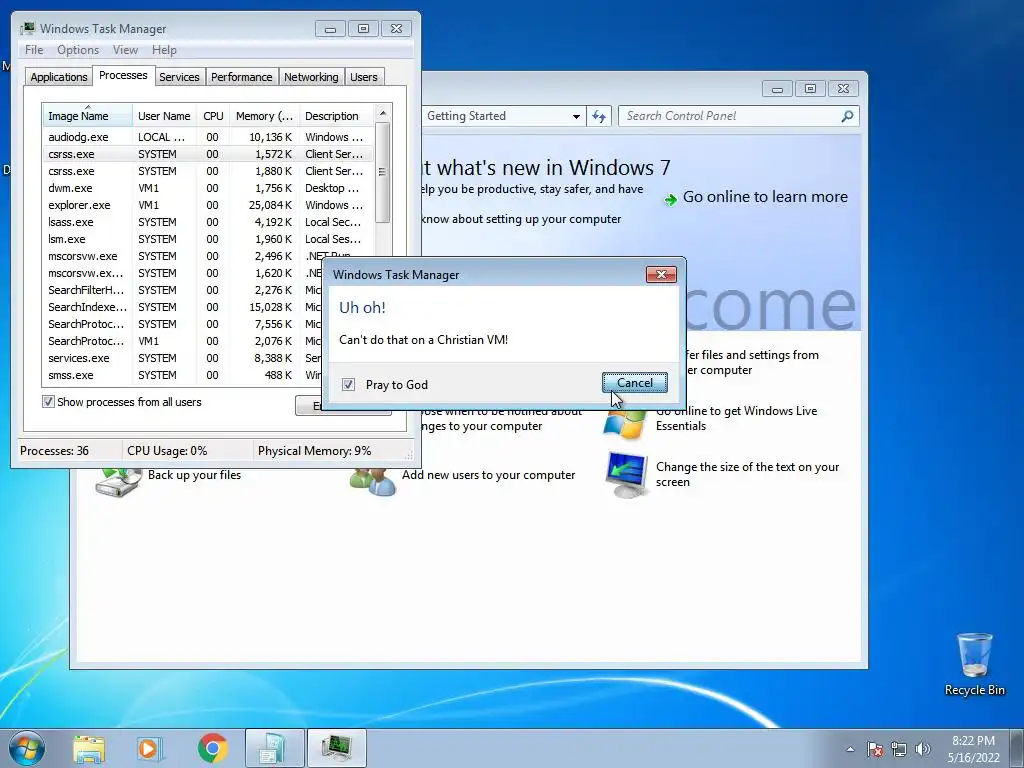Select the lsm.exe process row
The width and height of the screenshot is (1024, 768).
(208, 239)
